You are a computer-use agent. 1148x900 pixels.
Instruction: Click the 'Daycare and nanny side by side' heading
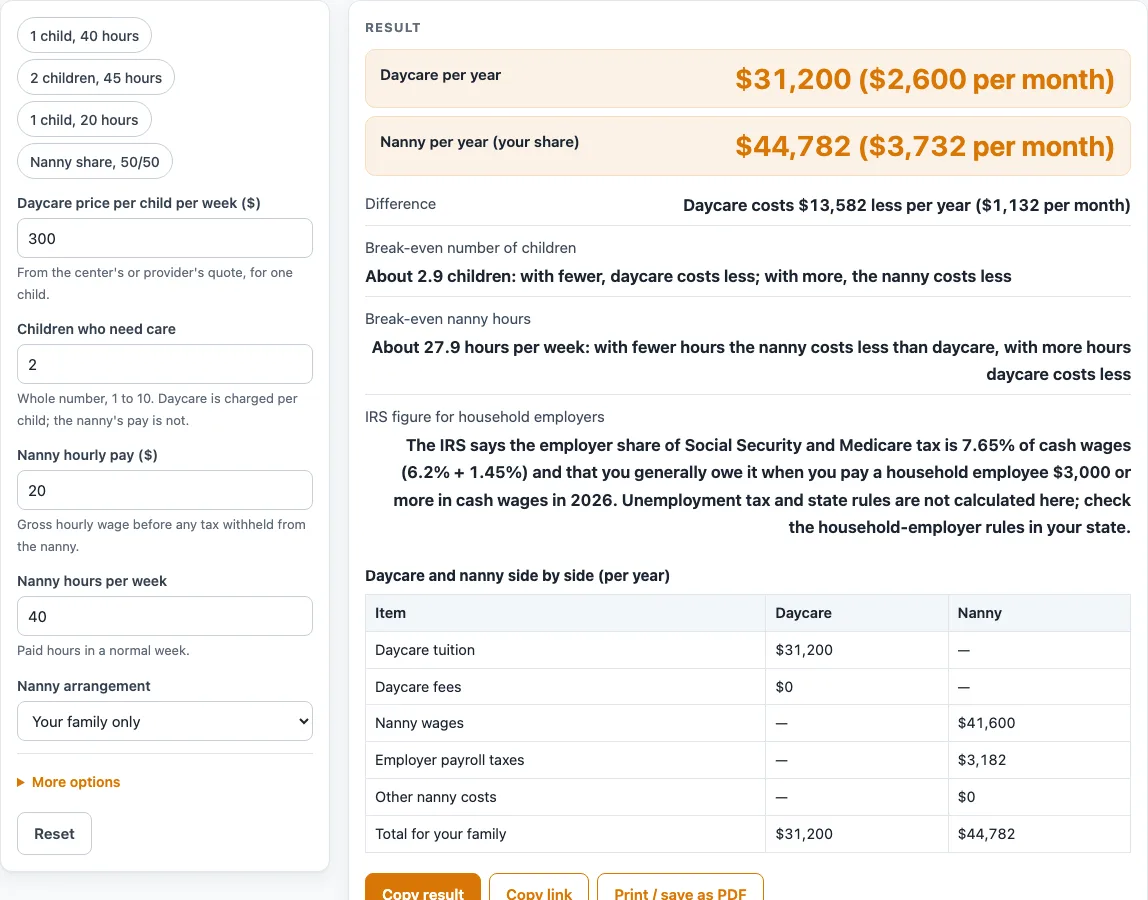coord(518,576)
